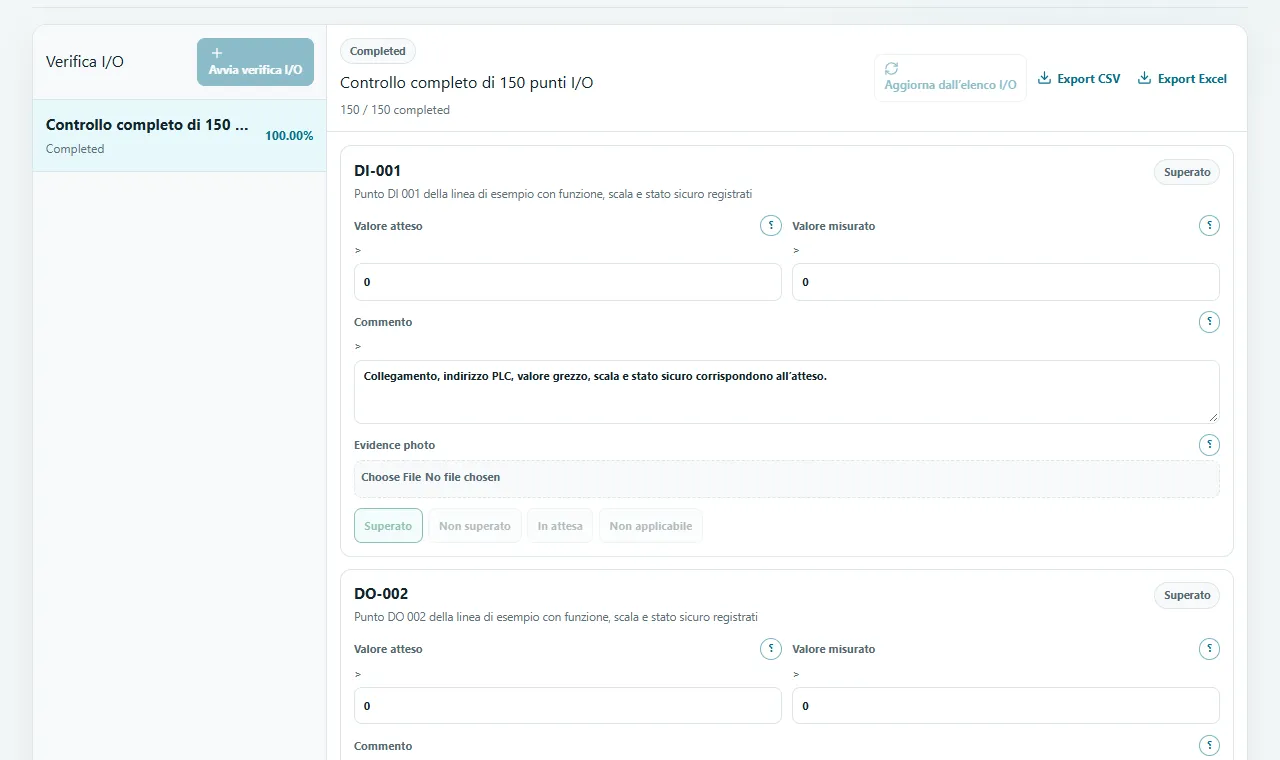Focus DI-001 Valore misurato input field
Screen dimensions: 1280x760
1005,282
